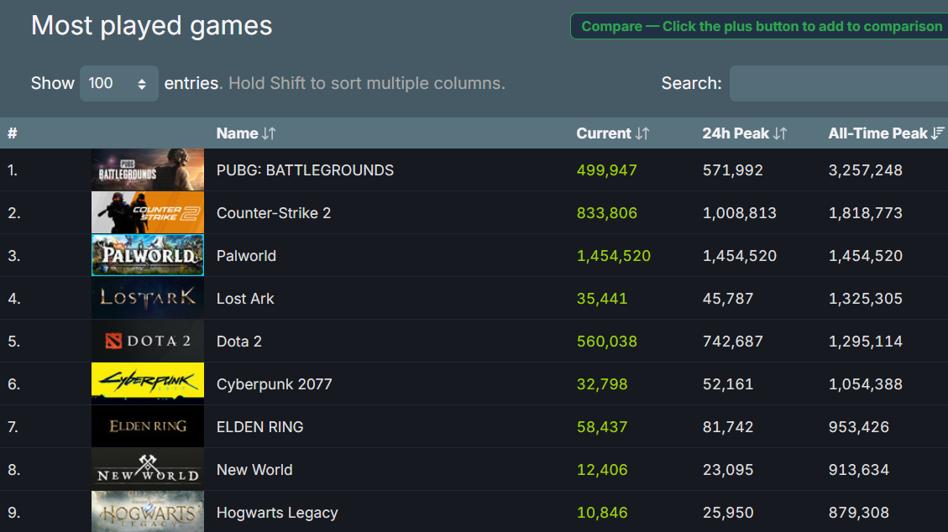Screen dimensions: 948x532
Task: Click the yellow Cyberpunk logo image
Action: (x=147, y=383)
